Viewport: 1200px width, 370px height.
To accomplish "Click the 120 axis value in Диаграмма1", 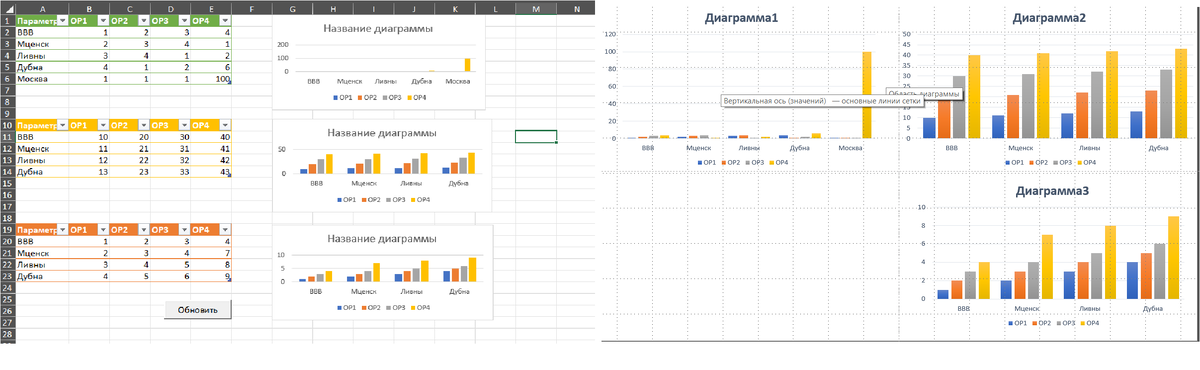I will tap(609, 35).
